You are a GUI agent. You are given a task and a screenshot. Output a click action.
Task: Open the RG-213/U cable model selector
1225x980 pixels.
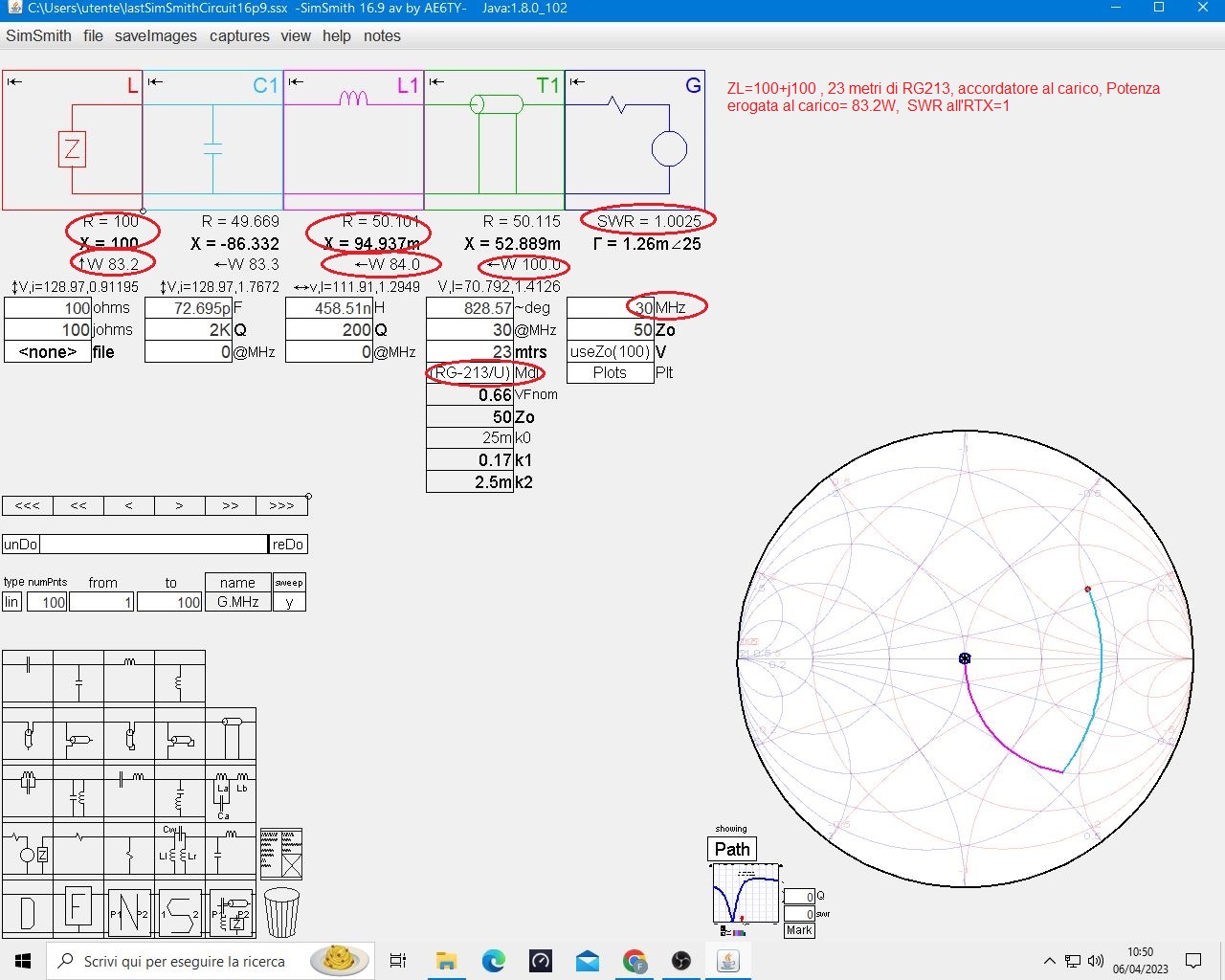pyautogui.click(x=470, y=372)
